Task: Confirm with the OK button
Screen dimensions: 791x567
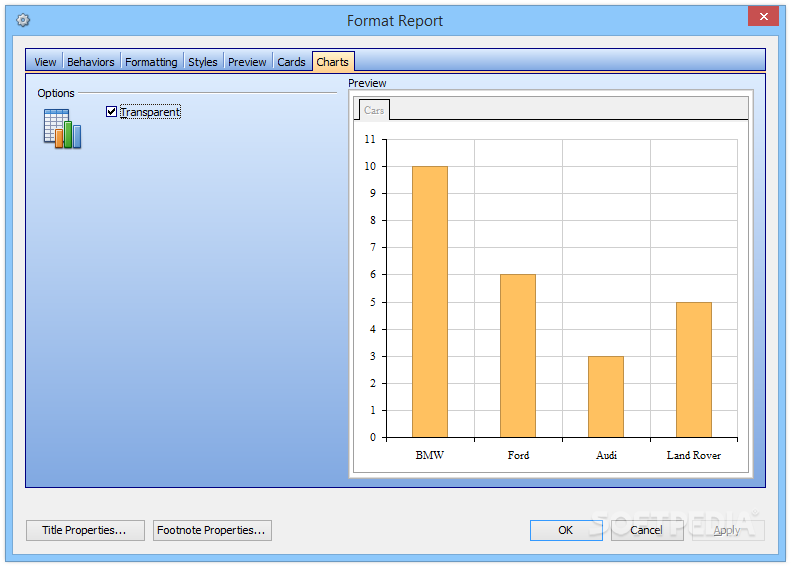Action: (566, 530)
